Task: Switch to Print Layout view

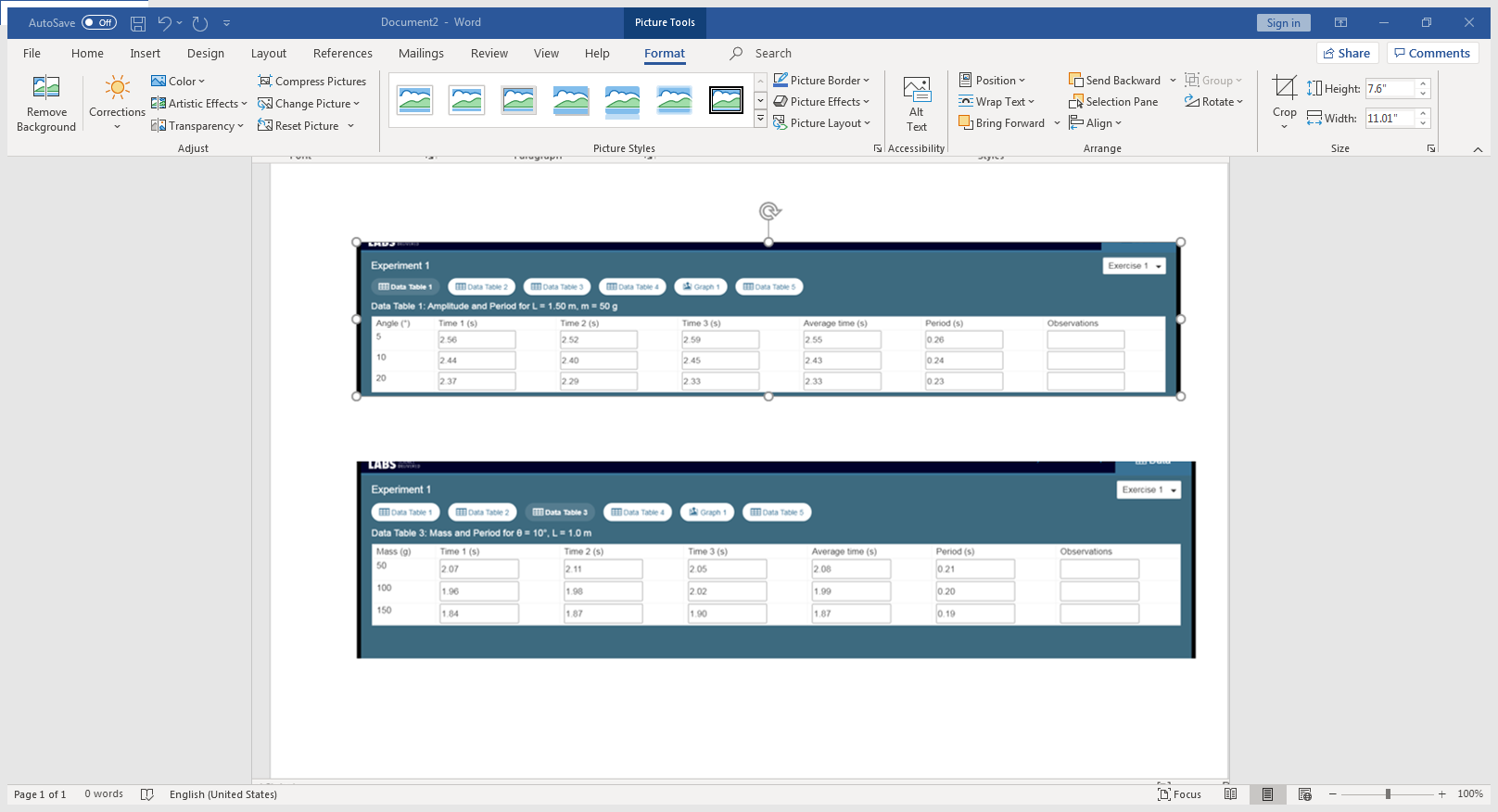Action: pyautogui.click(x=1267, y=794)
